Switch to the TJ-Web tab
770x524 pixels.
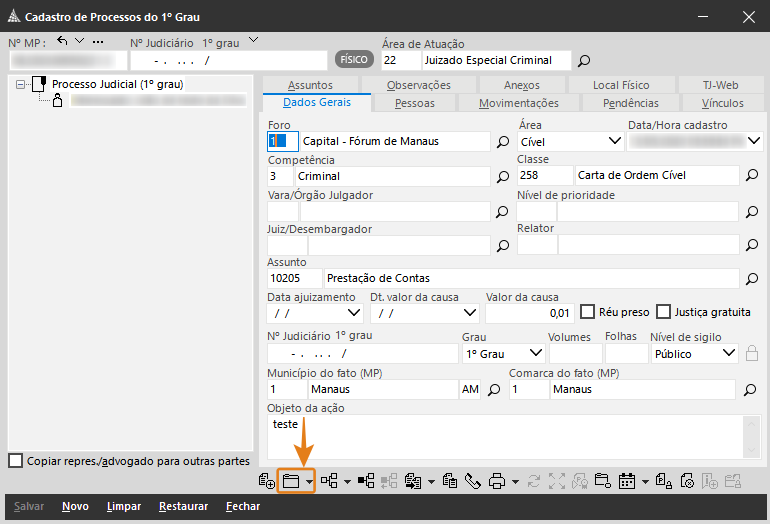(x=720, y=85)
